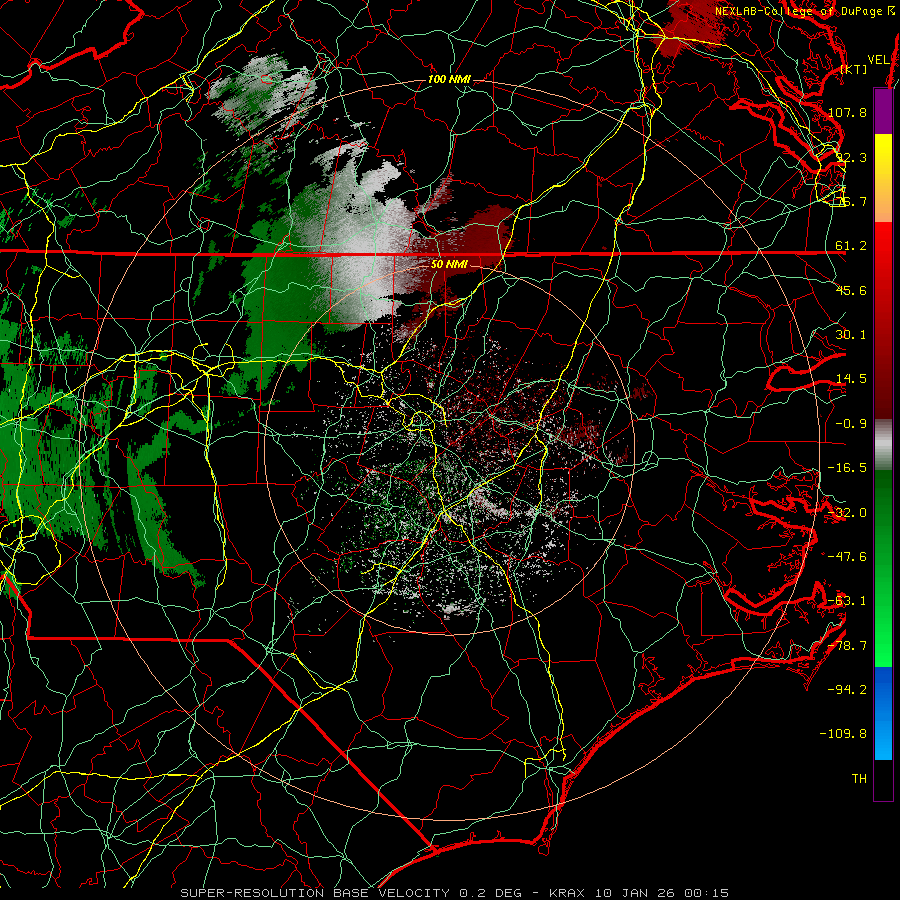900x900 pixels.
Task: Click the -78.7 legend value
Action: coord(847,646)
